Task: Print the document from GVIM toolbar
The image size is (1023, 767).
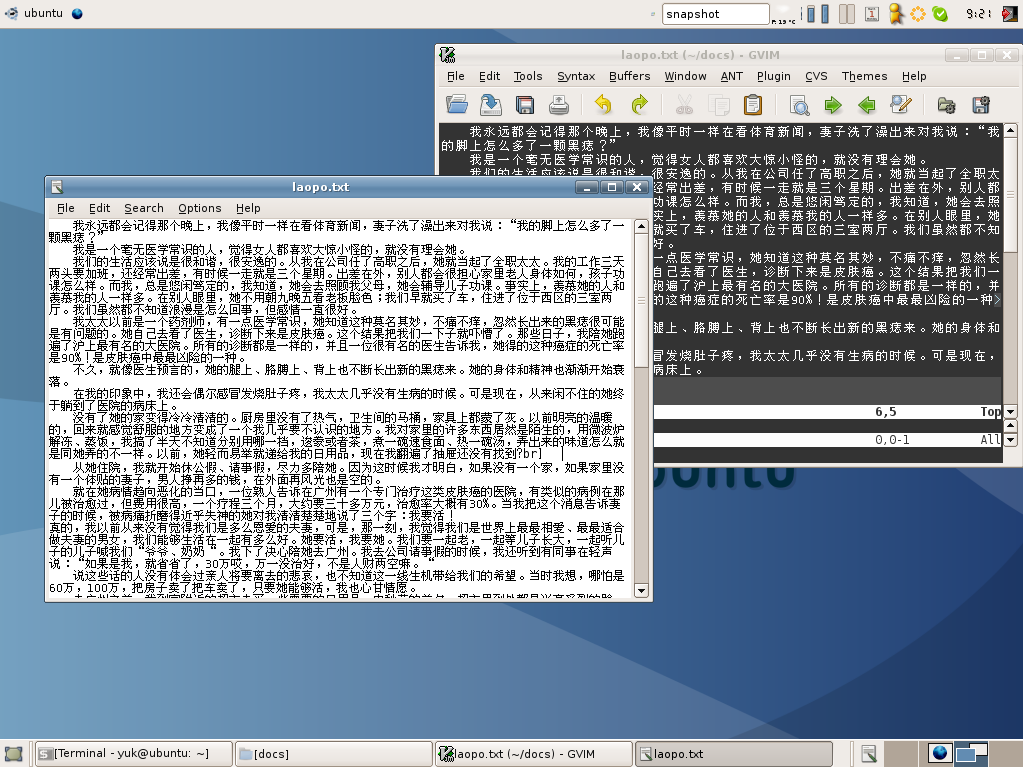Action: point(558,104)
